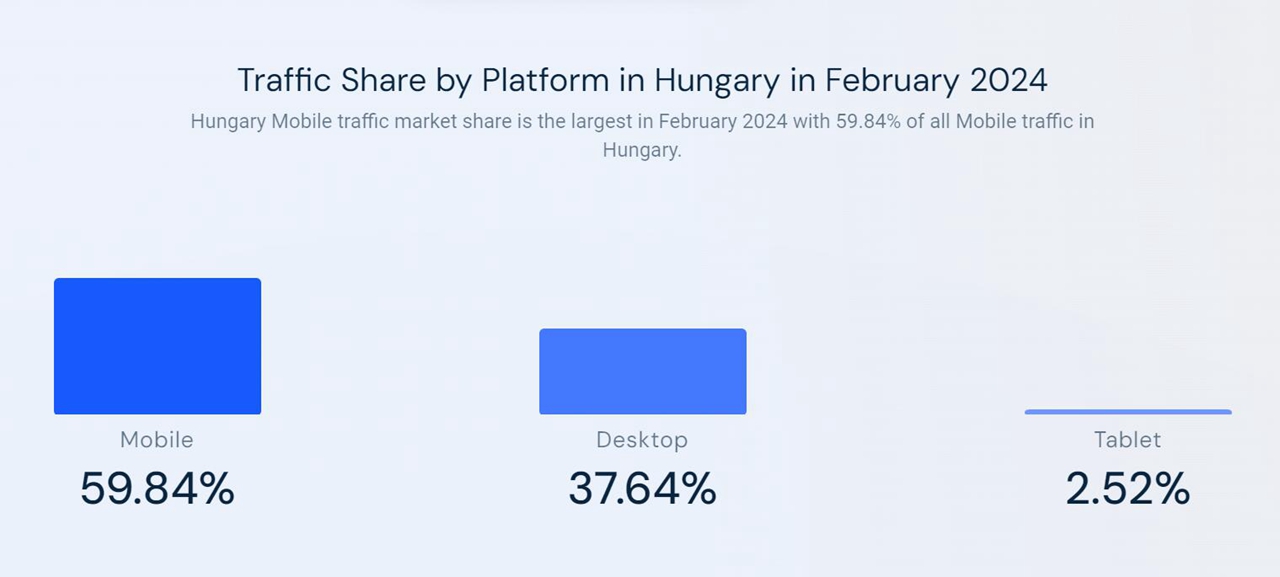This screenshot has height=577, width=1280.
Task: Click the 2.52% Tablet value
Action: tap(1128, 488)
